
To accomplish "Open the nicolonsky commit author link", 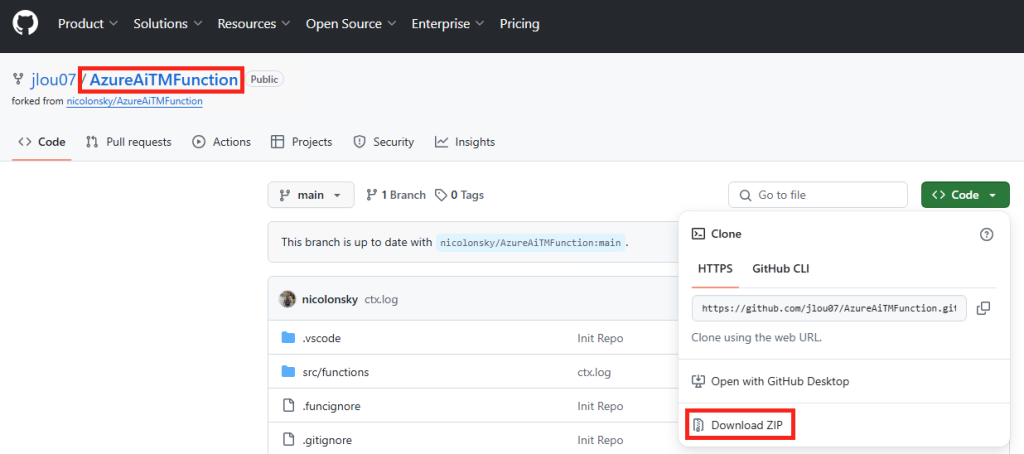I will pos(330,300).
